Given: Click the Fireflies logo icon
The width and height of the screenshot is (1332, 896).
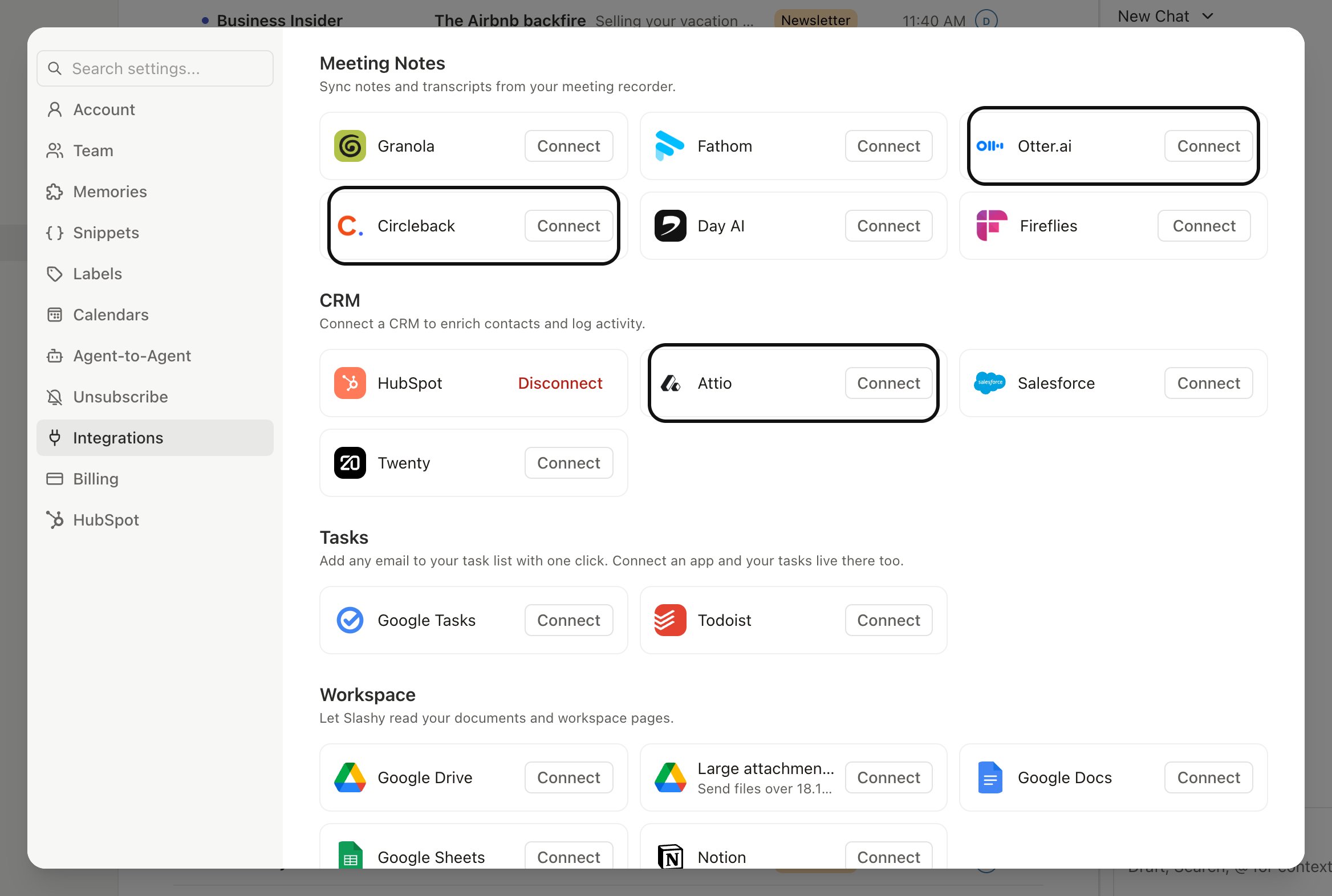Looking at the screenshot, I should pyautogui.click(x=991, y=226).
